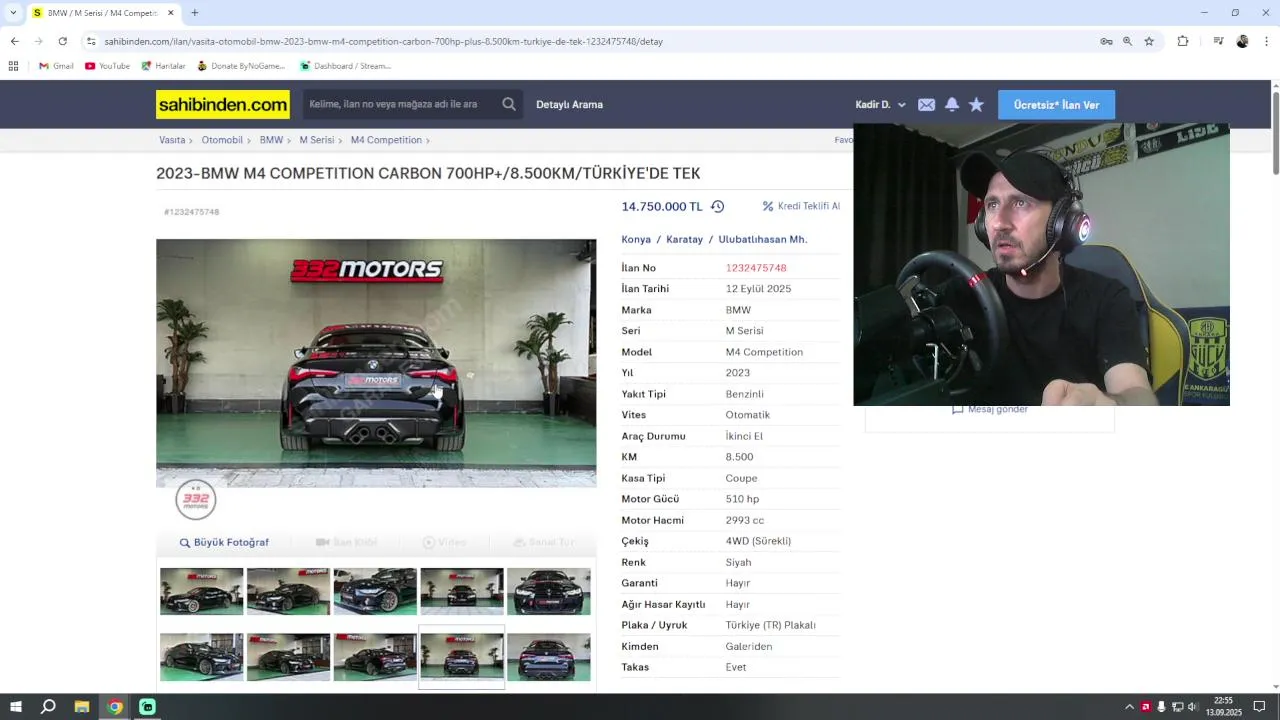
Task: Show hidden system tray icons
Action: 1129,707
